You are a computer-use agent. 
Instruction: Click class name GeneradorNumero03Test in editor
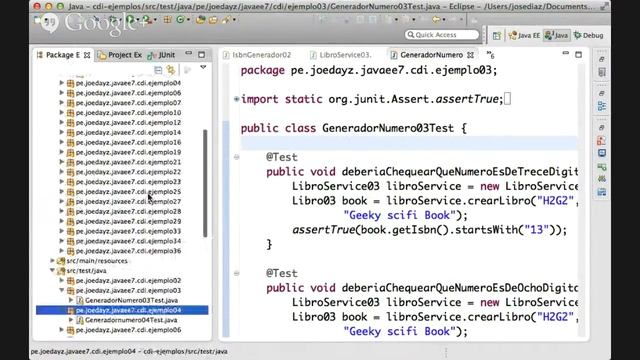388,128
